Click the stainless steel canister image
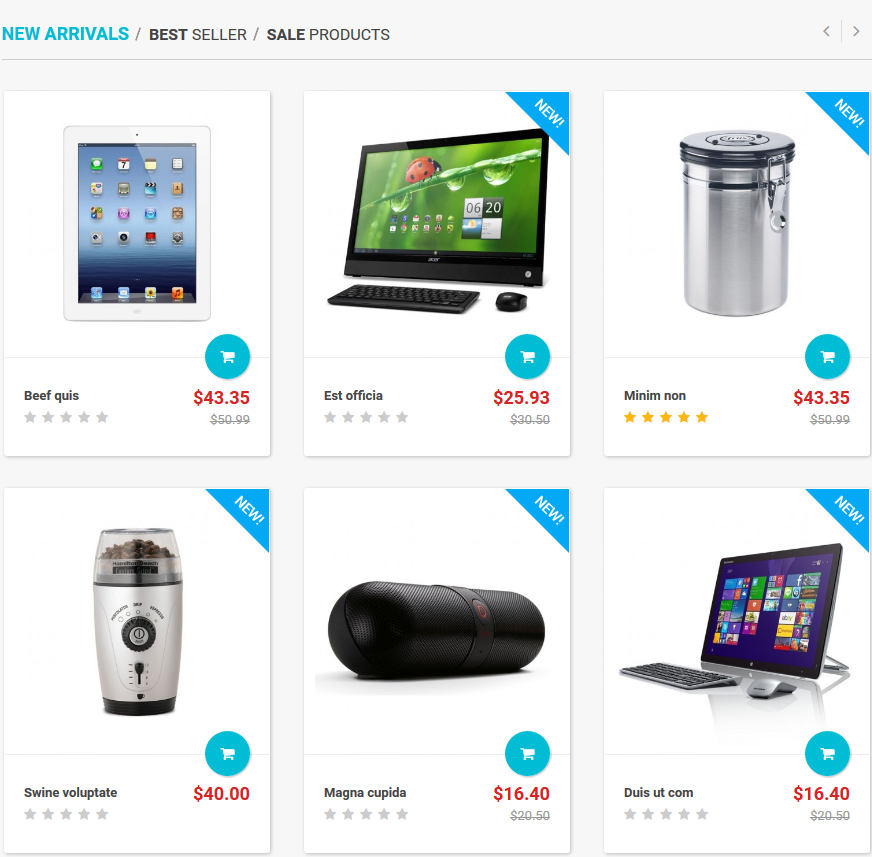 736,223
